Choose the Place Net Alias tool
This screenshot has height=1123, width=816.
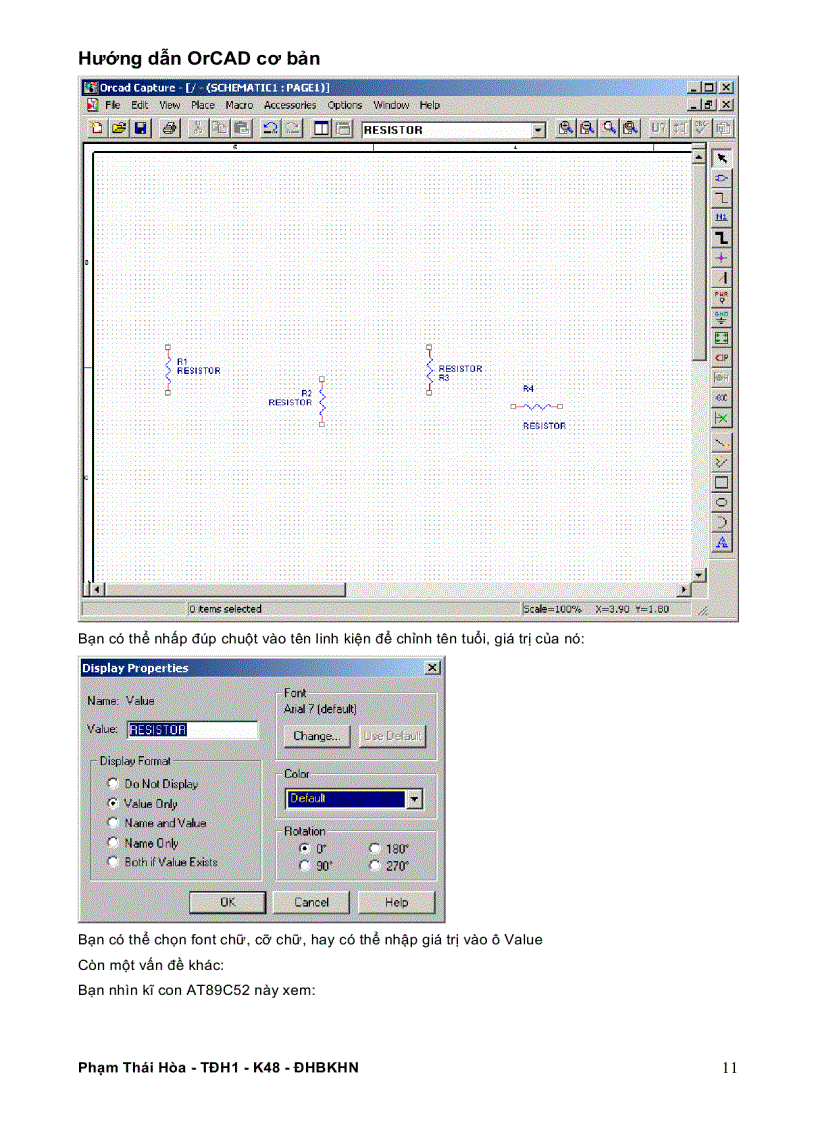tap(721, 217)
